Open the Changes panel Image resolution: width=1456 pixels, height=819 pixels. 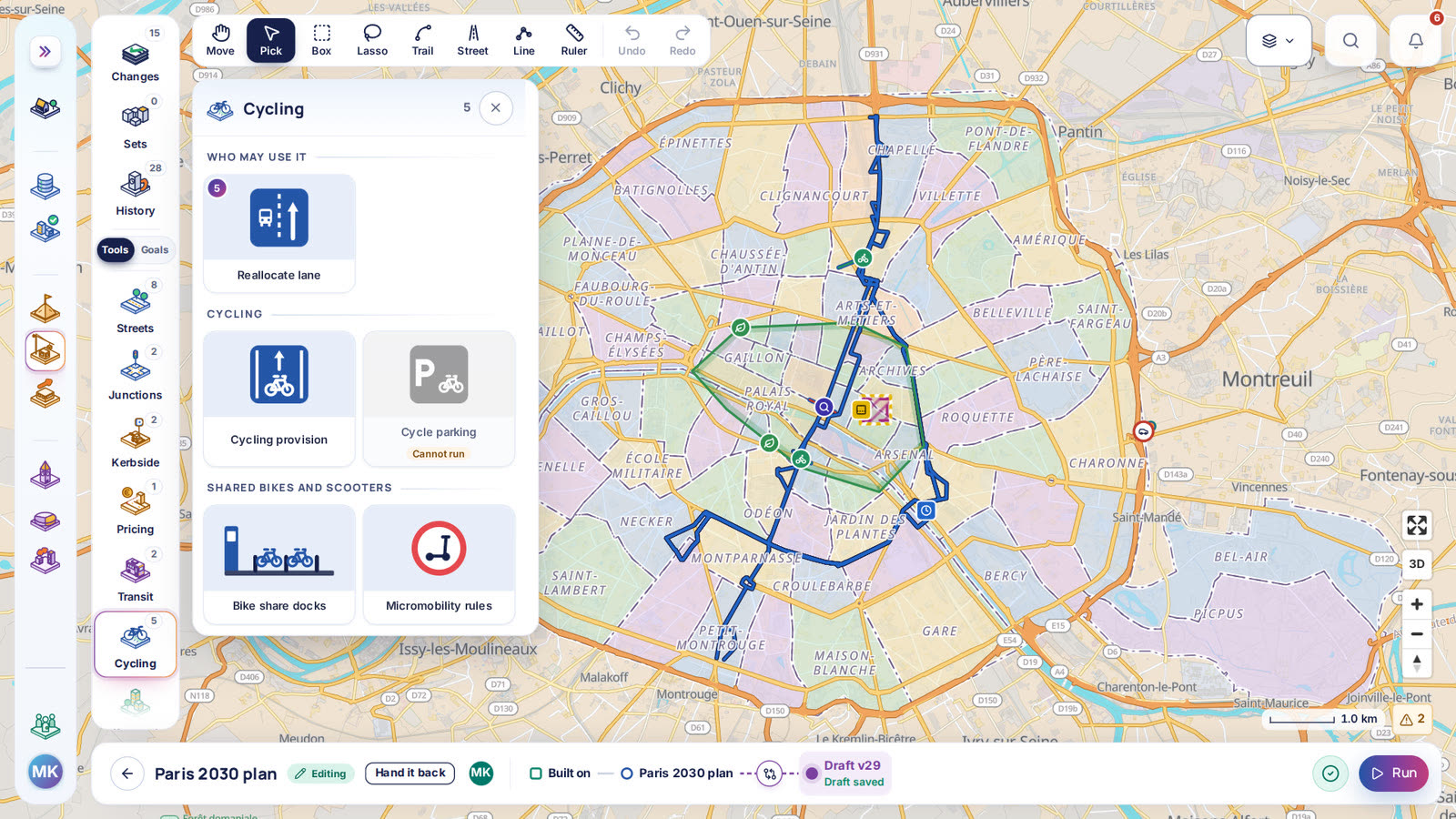pyautogui.click(x=136, y=56)
